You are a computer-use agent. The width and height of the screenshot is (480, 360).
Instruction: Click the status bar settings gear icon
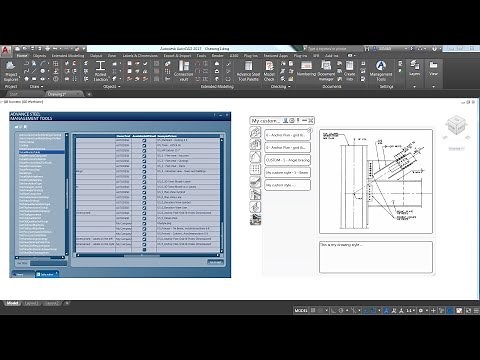click(421, 310)
